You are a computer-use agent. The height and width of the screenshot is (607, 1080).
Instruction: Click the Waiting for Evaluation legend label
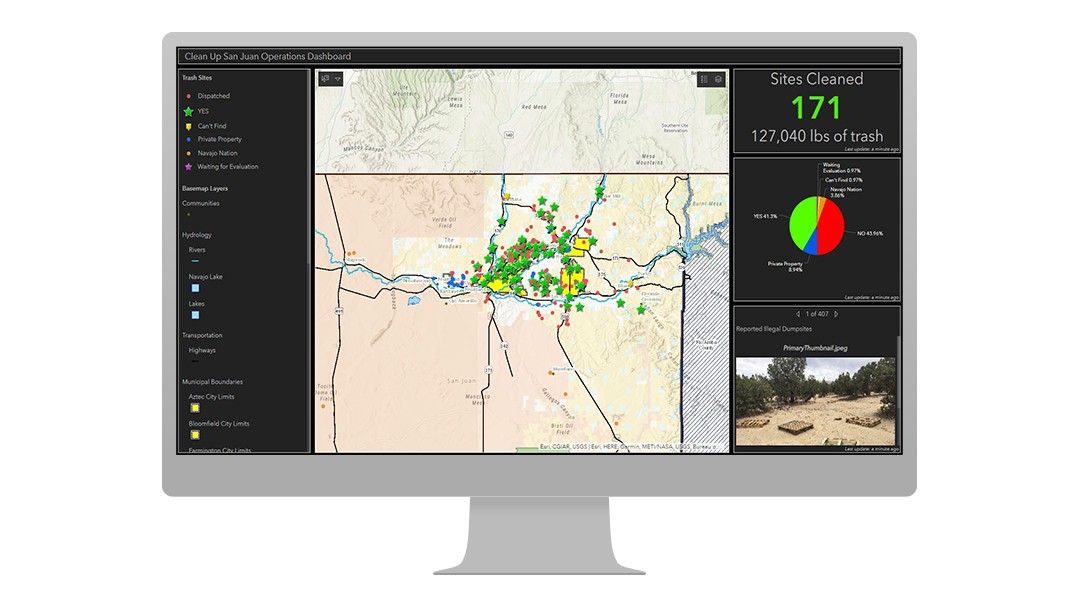[x=228, y=167]
